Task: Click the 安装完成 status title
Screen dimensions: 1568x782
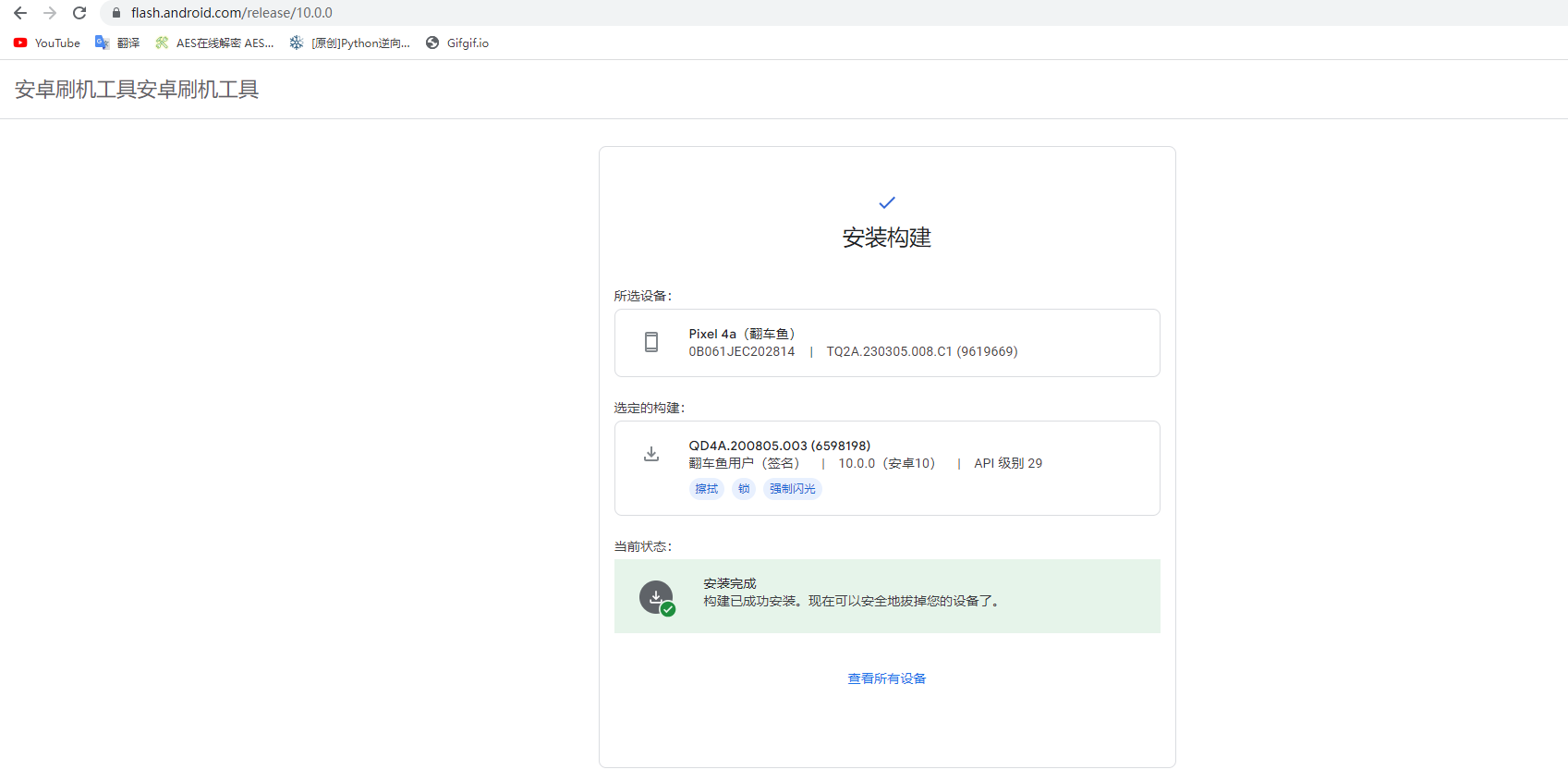Action: 730,583
